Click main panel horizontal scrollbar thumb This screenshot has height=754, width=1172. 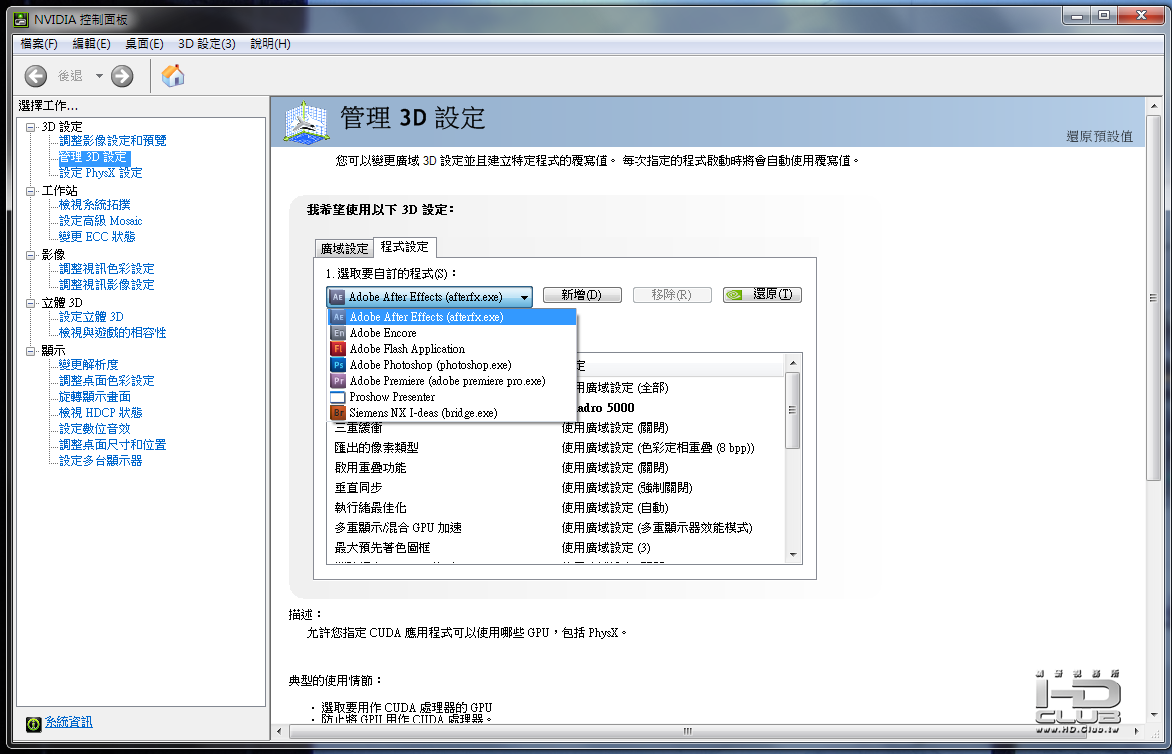pyautogui.click(x=687, y=731)
